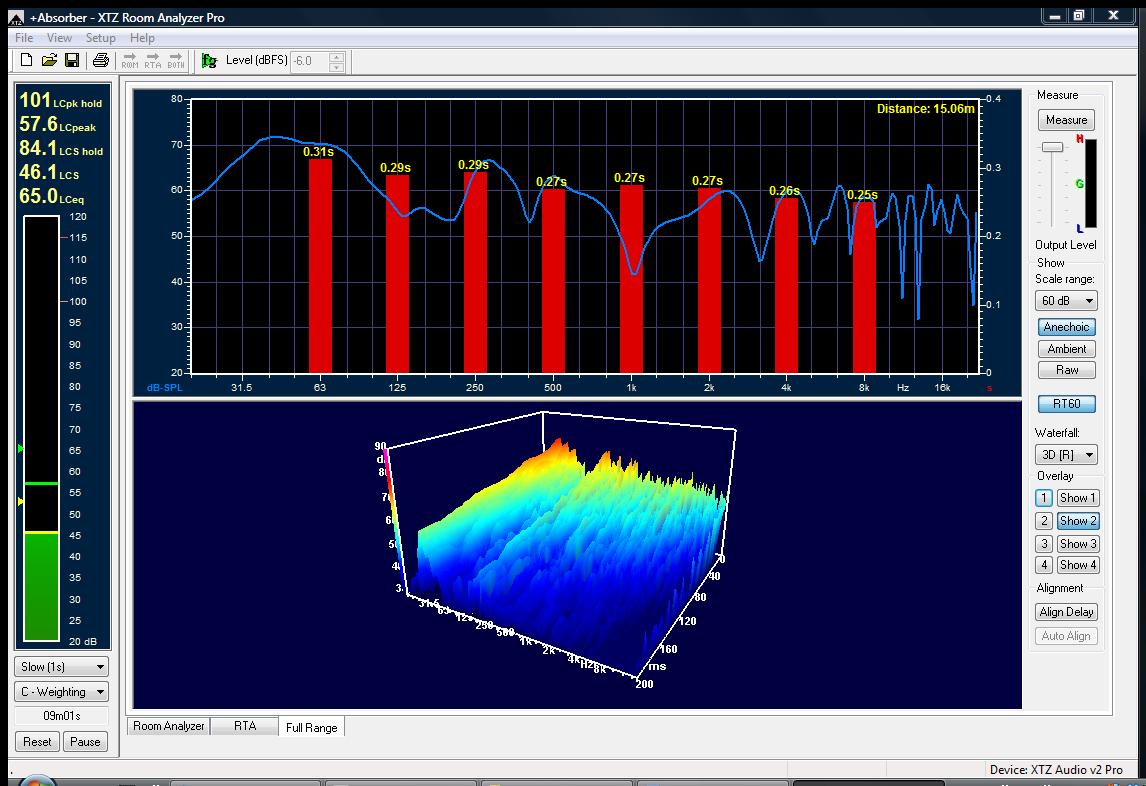Expand the Waterfall 3D [R] dropdown

point(1066,455)
